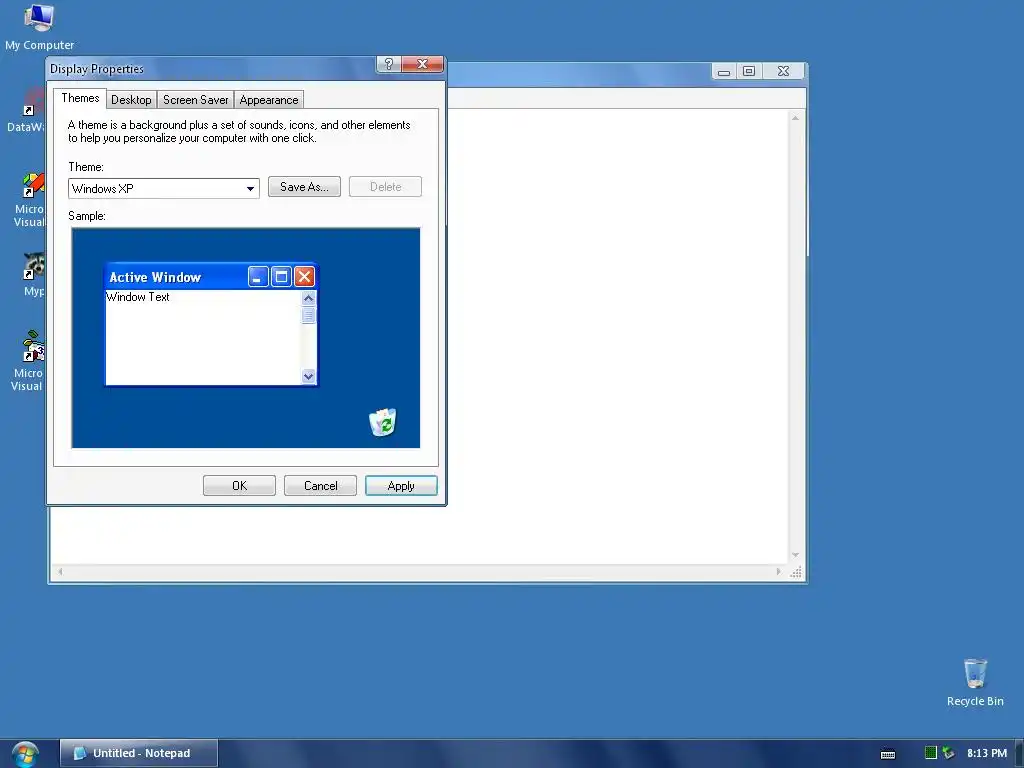Viewport: 1024px width, 768px height.
Task: Click the Start orb button
Action: coord(25,754)
